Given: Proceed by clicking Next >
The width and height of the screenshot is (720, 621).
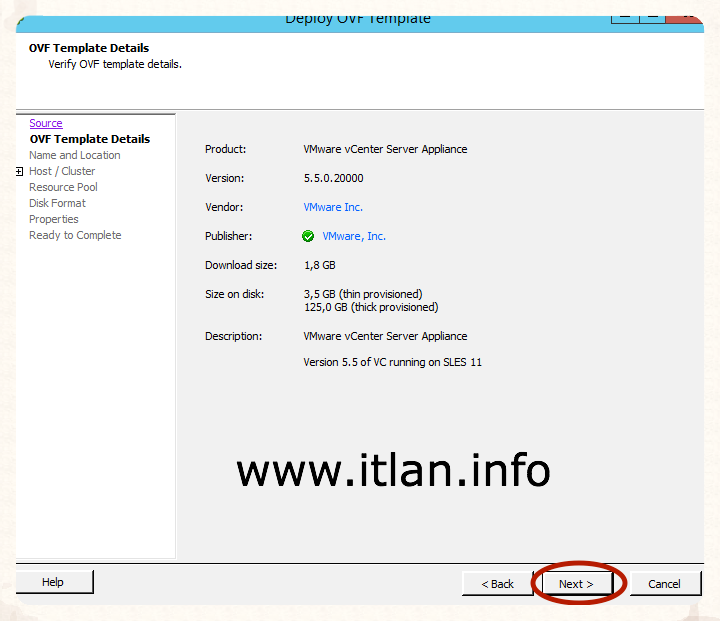Looking at the screenshot, I should point(576,584).
